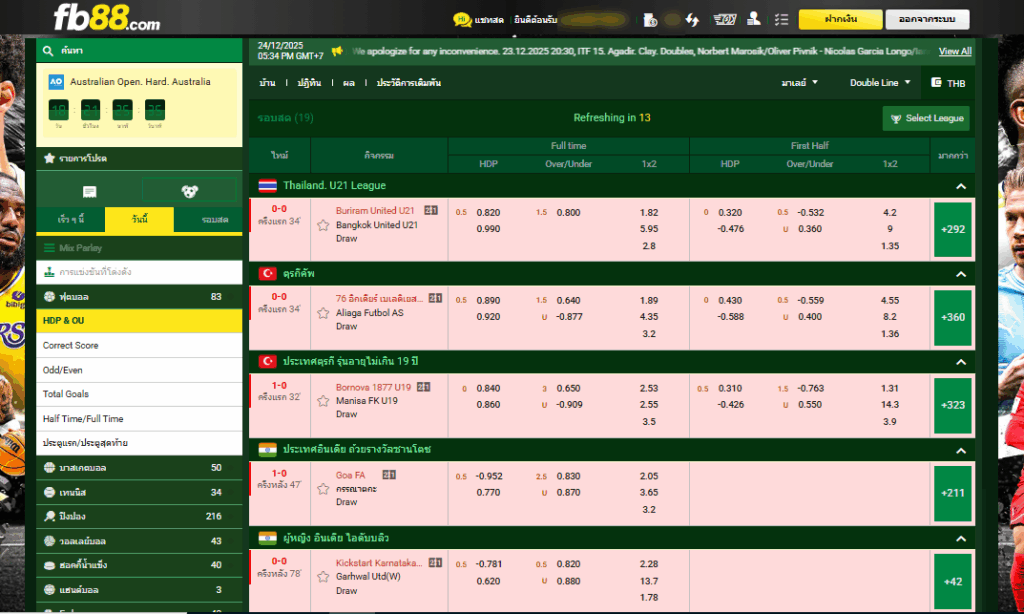Open the live chat Hi bubble icon
The width and height of the screenshot is (1024, 614).
point(462,20)
